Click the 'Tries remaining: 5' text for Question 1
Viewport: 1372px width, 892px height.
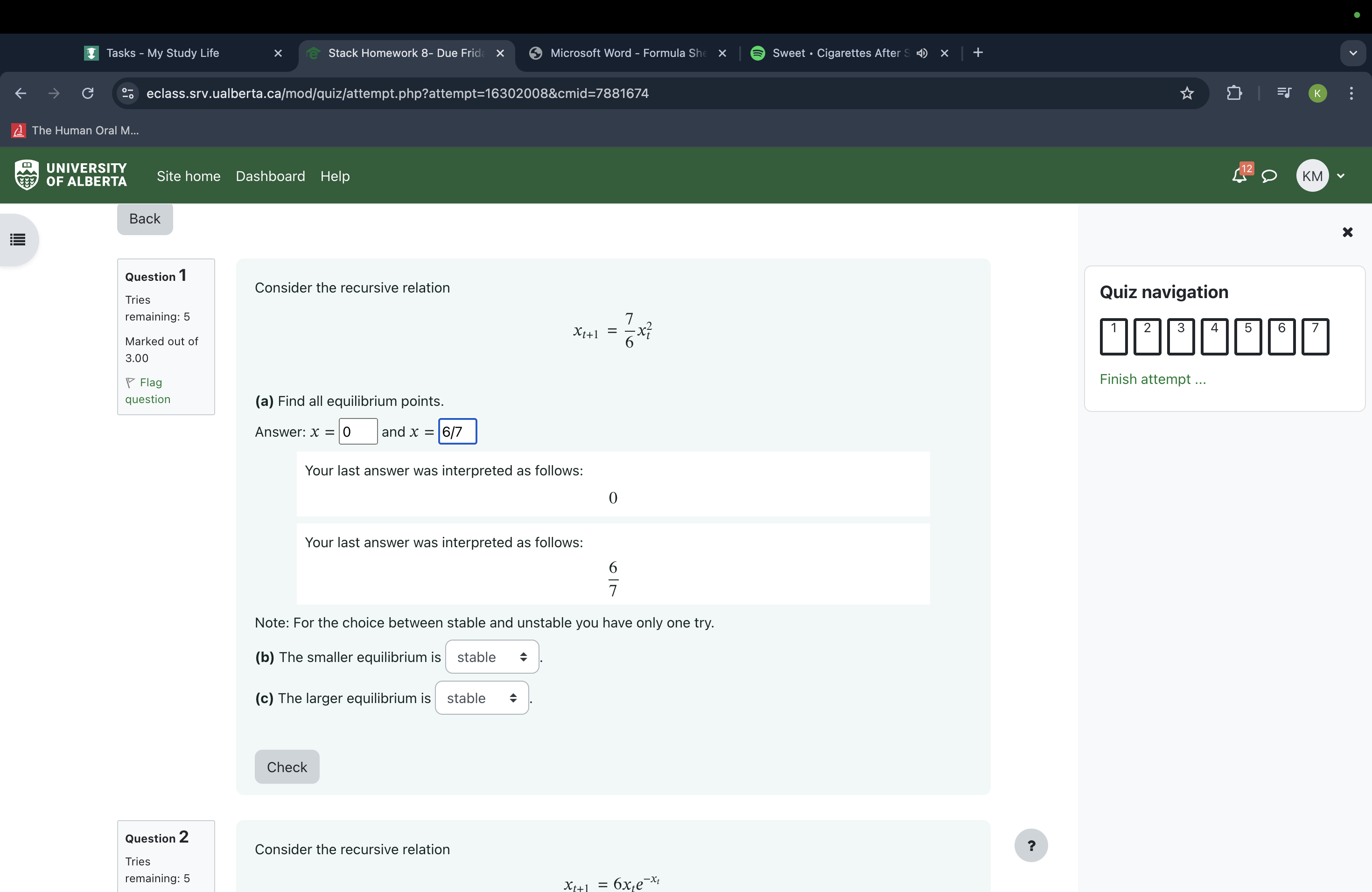(x=157, y=308)
